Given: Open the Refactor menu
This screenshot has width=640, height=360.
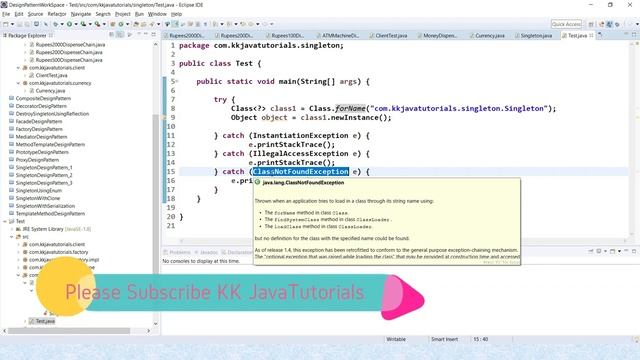Looking at the screenshot, I should (57, 14).
